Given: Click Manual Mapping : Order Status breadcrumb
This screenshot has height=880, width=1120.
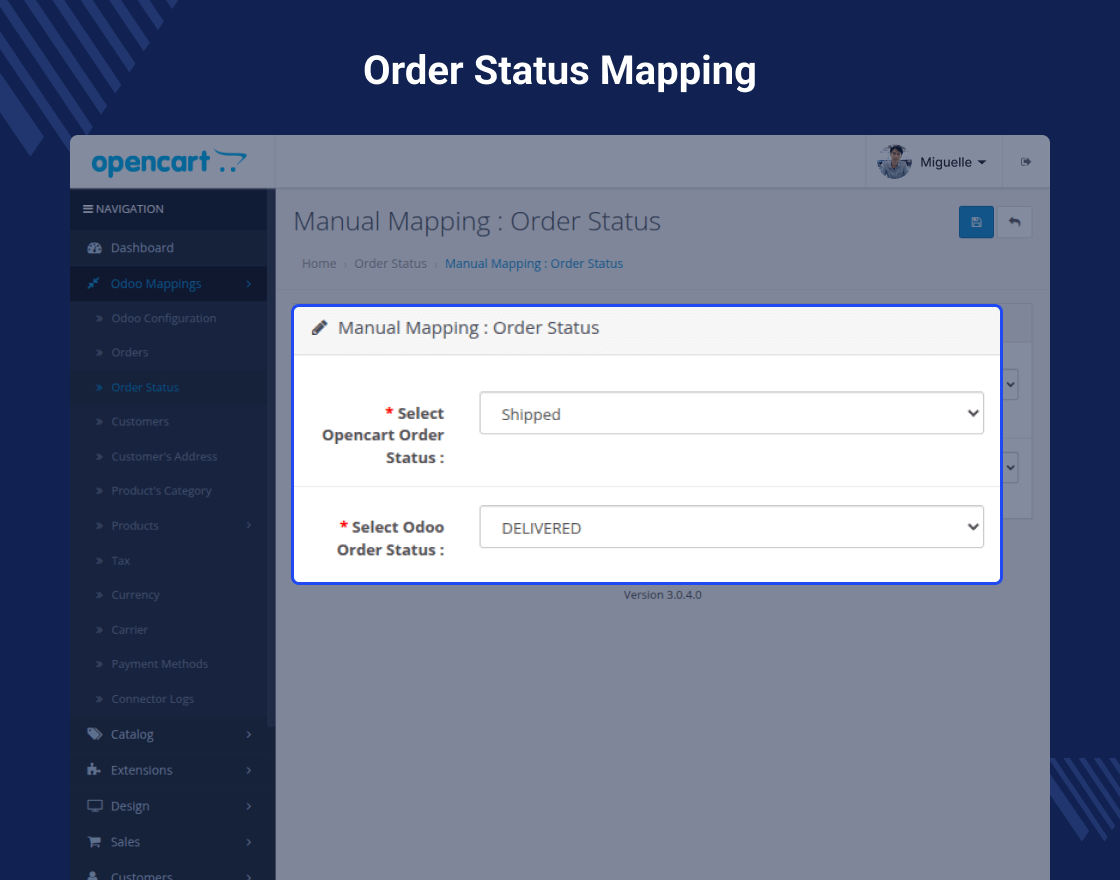Looking at the screenshot, I should (534, 264).
